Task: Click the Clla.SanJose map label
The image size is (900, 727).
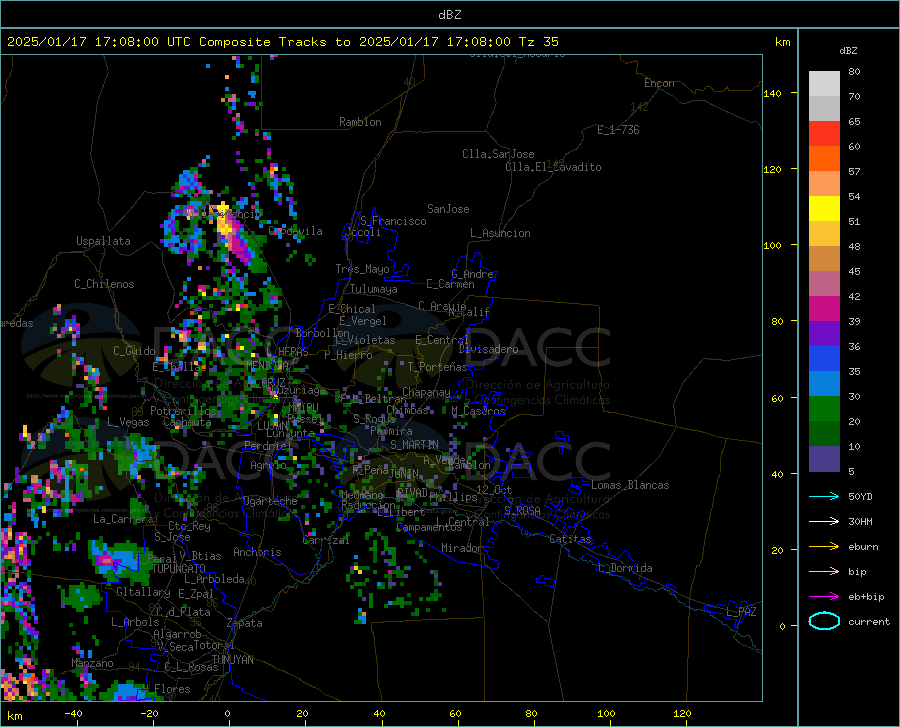Action: point(498,154)
